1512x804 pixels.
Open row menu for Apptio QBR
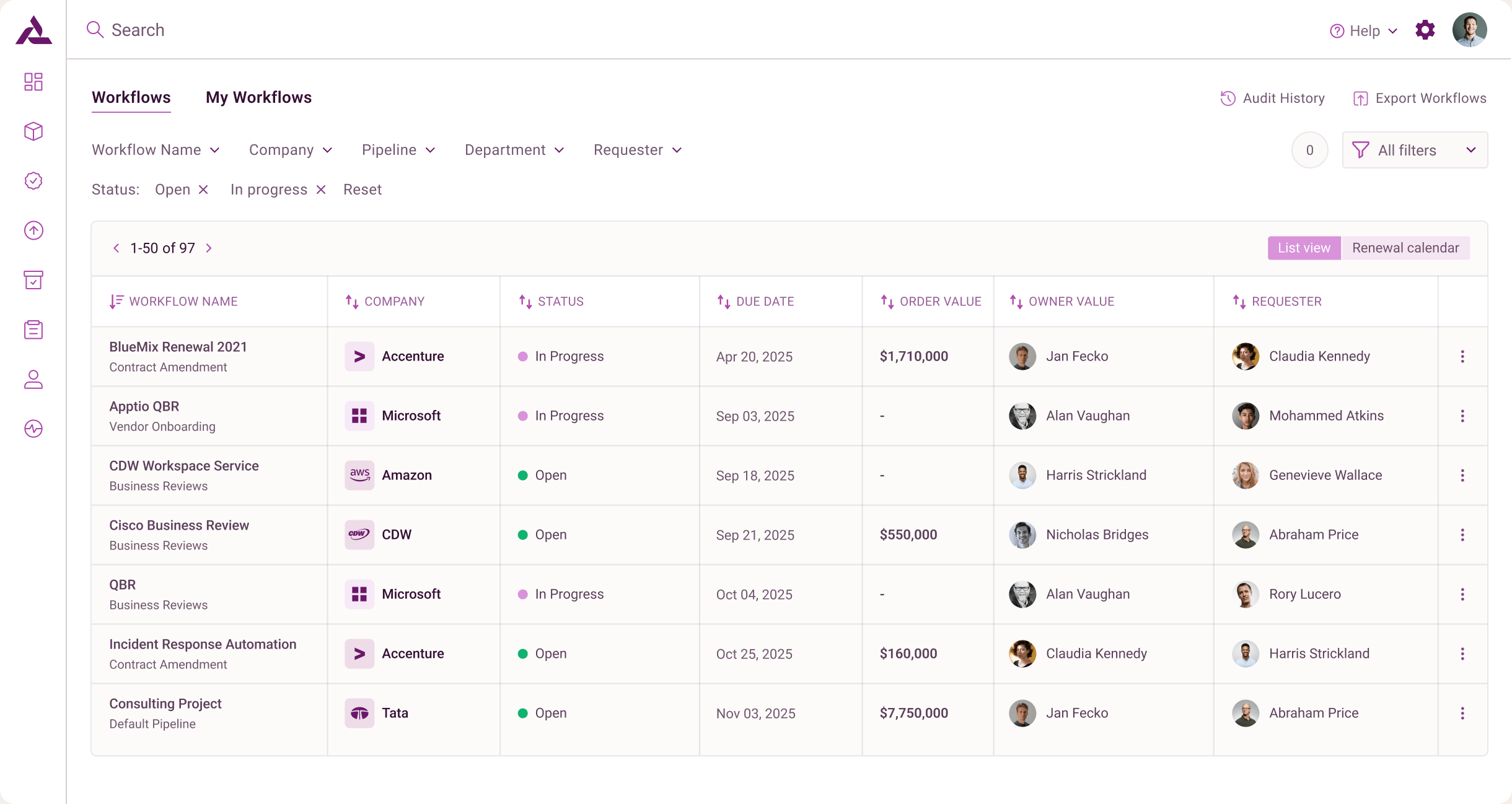pos(1462,416)
